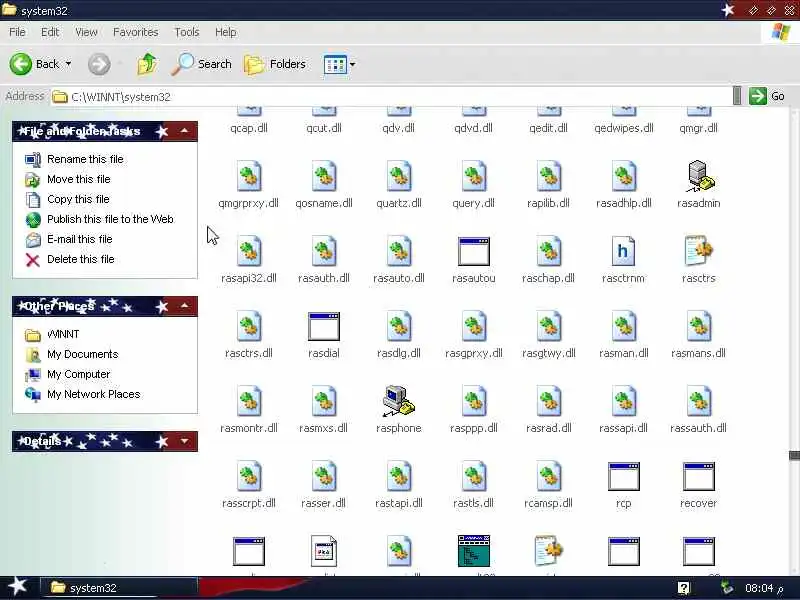Open the View menu
The width and height of the screenshot is (800, 600).
pyautogui.click(x=86, y=32)
